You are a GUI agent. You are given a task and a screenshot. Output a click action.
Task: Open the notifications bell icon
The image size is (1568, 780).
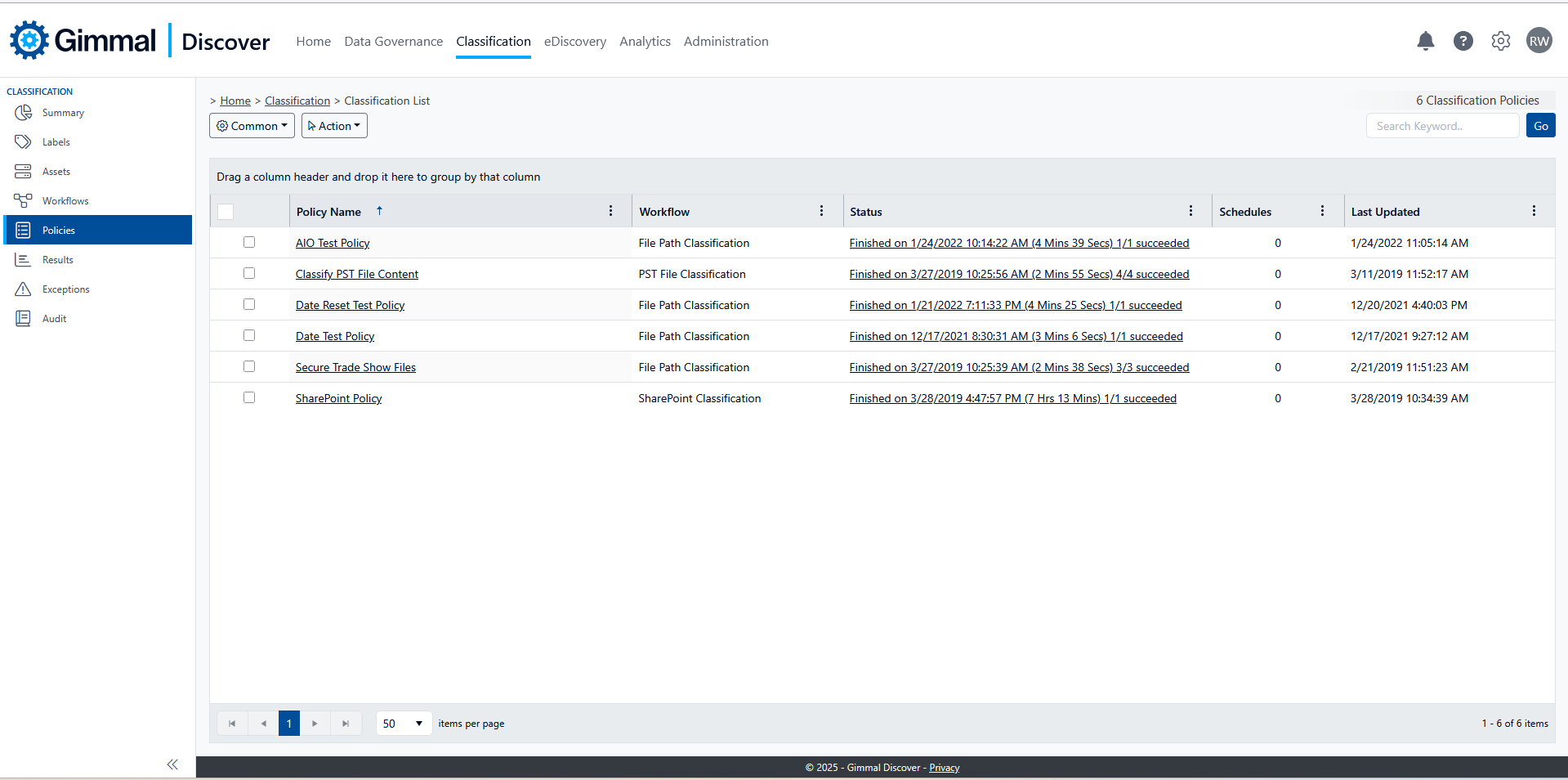1425,41
